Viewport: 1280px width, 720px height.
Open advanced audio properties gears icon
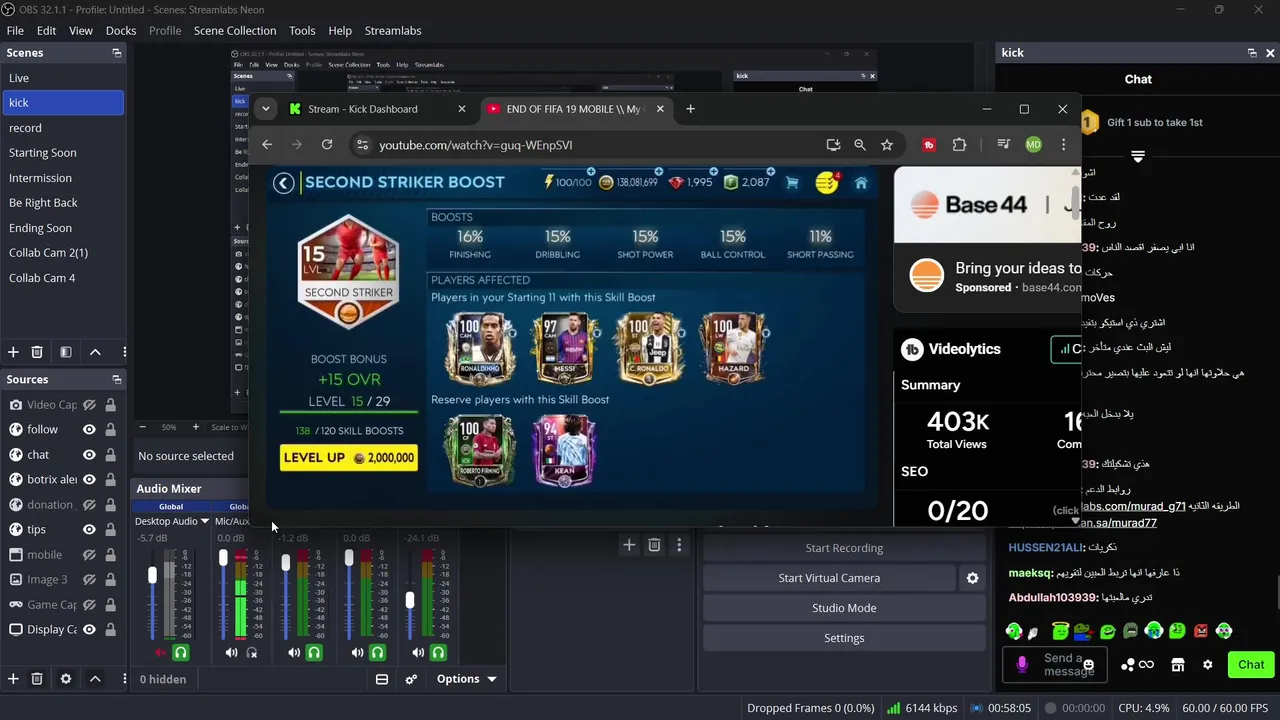411,679
